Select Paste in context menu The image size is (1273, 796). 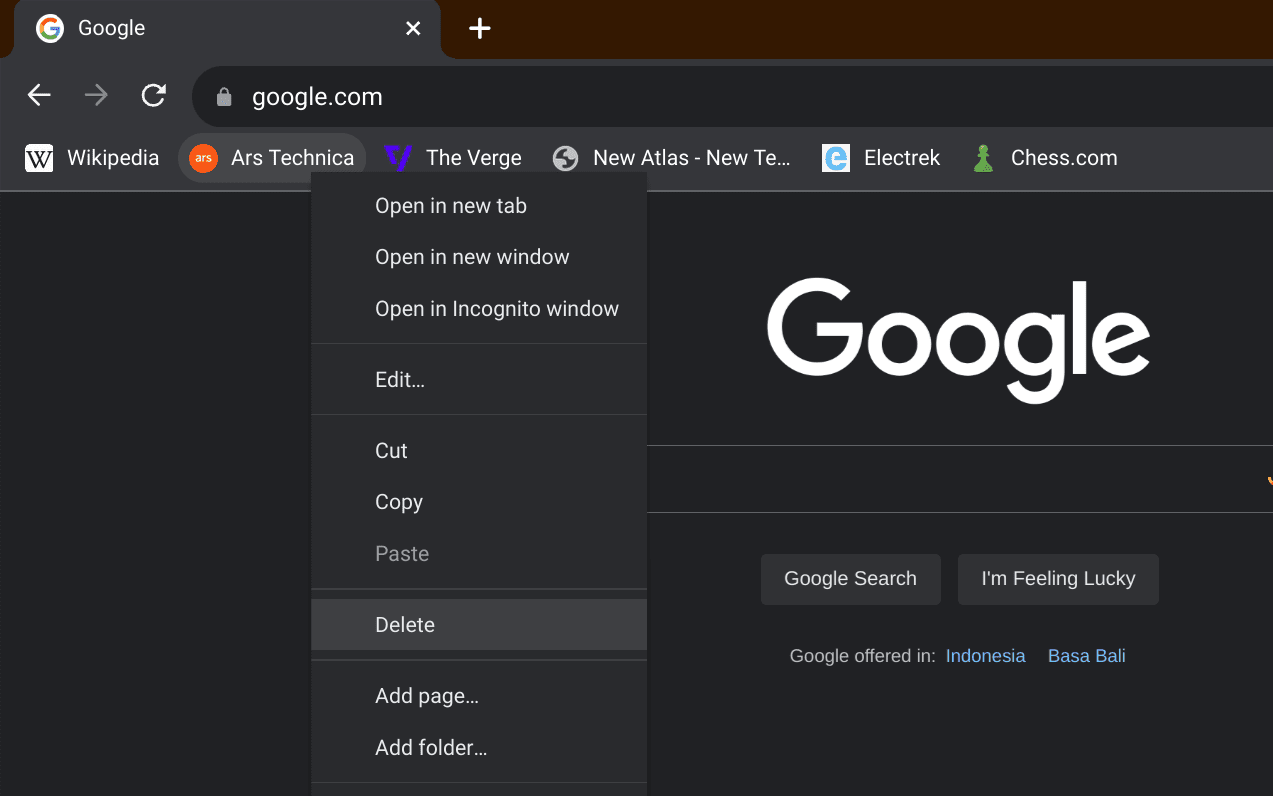479,554
